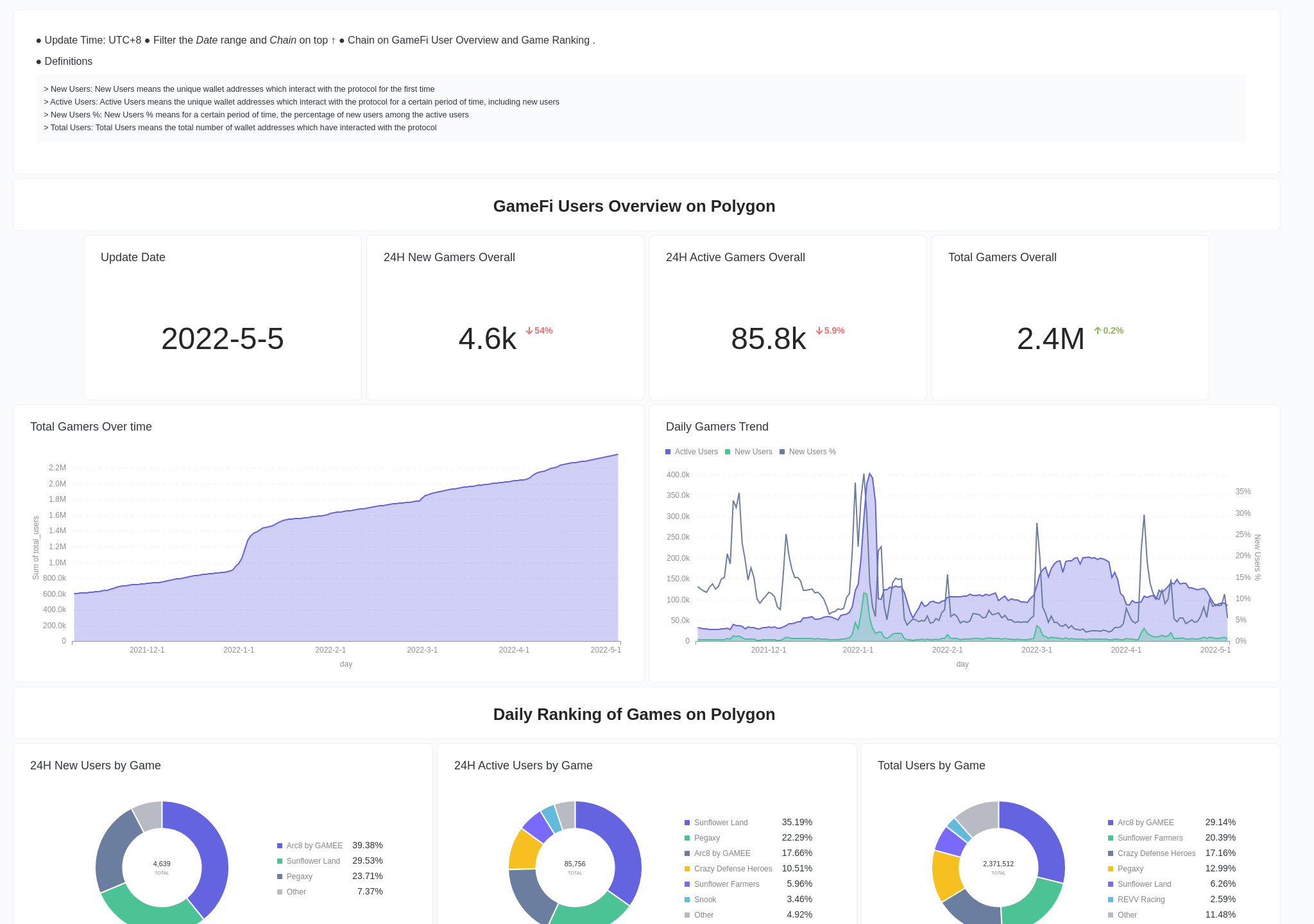
Task: Click the Sunflower Farmers legend marker in Total Users
Action: click(1110, 838)
